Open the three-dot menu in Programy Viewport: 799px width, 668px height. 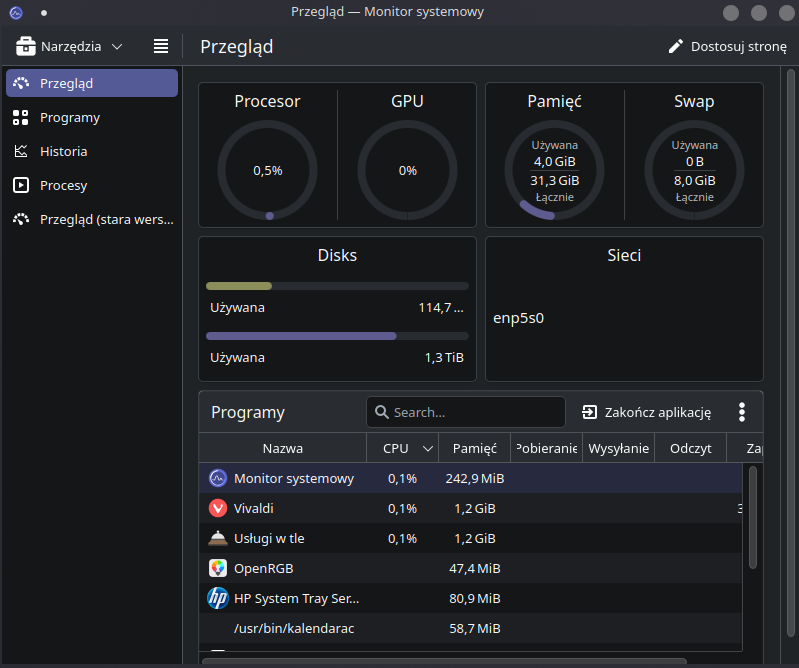point(741,412)
